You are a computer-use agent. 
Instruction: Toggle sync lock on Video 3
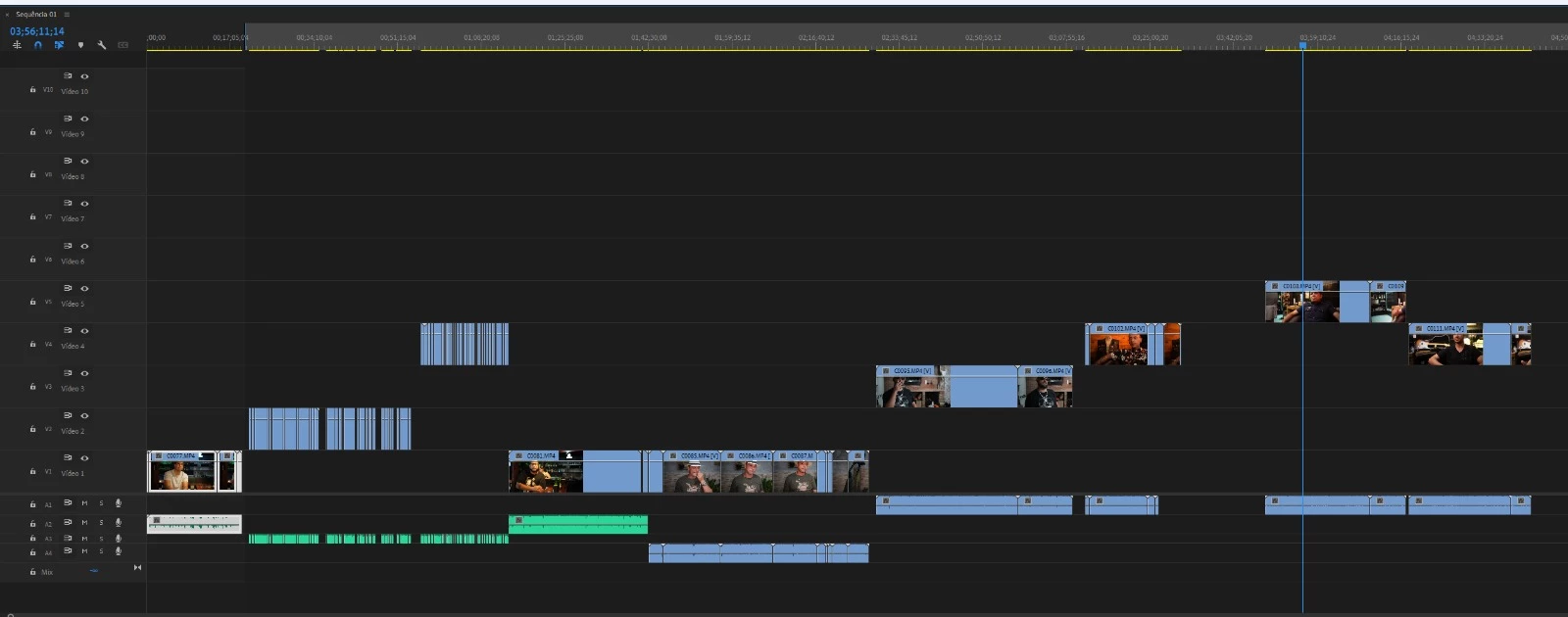coord(68,373)
